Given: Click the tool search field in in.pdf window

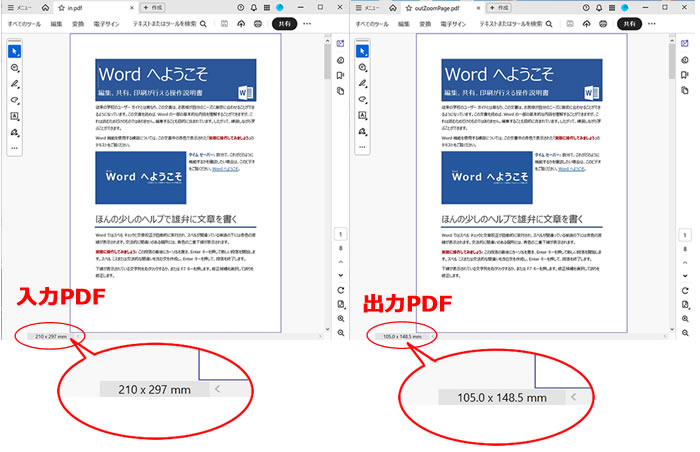Looking at the screenshot, I should point(170,24).
